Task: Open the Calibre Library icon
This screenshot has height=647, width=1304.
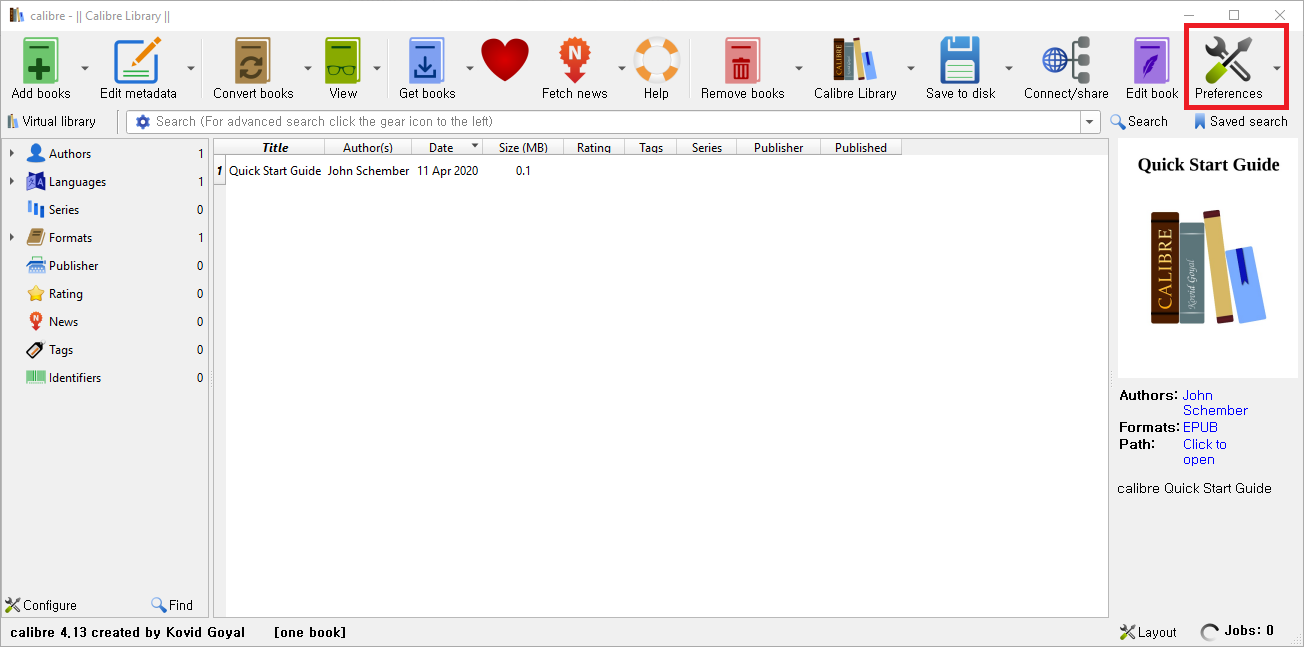Action: pos(855,61)
